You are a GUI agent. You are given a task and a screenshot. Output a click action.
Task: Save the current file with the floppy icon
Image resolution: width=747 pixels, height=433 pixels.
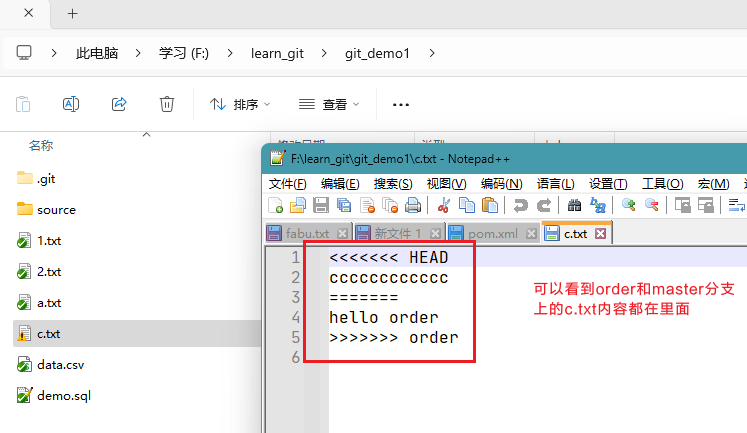coord(321,205)
